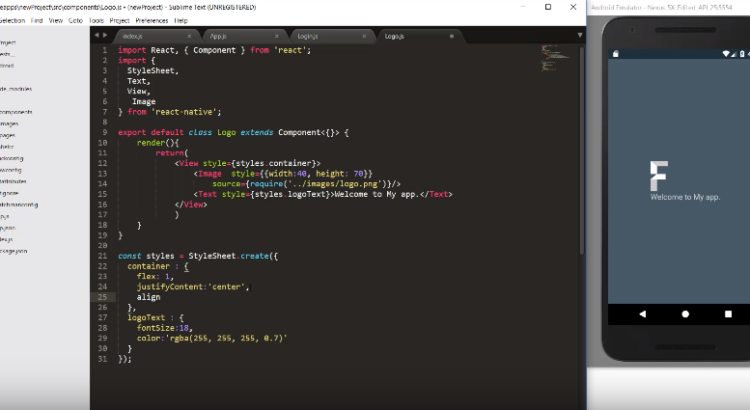Screen dimensions: 750x410
Task: Click line number 25 in gutter
Action: pos(103,297)
